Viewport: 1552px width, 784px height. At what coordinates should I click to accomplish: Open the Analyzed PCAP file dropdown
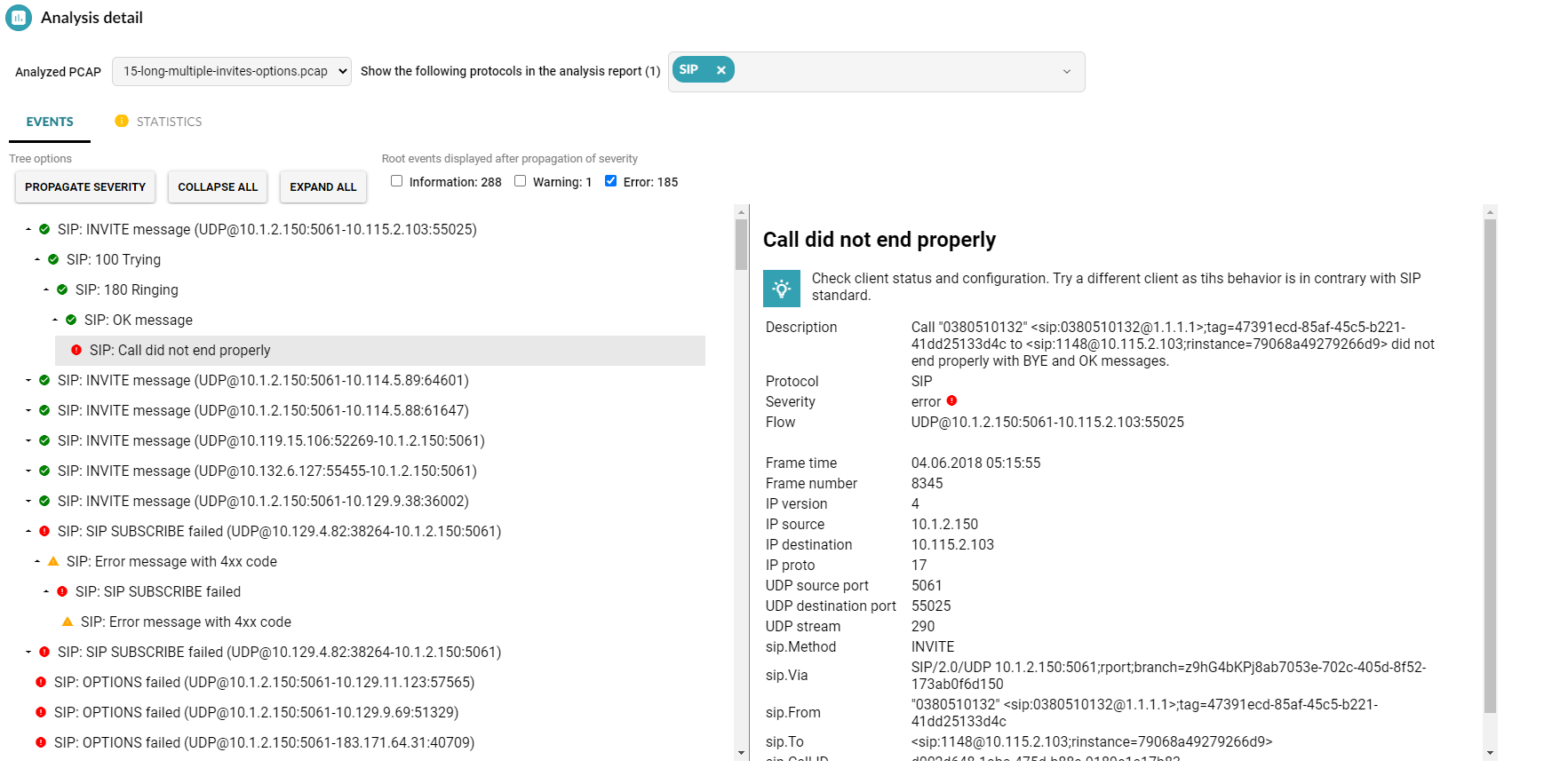(x=231, y=72)
